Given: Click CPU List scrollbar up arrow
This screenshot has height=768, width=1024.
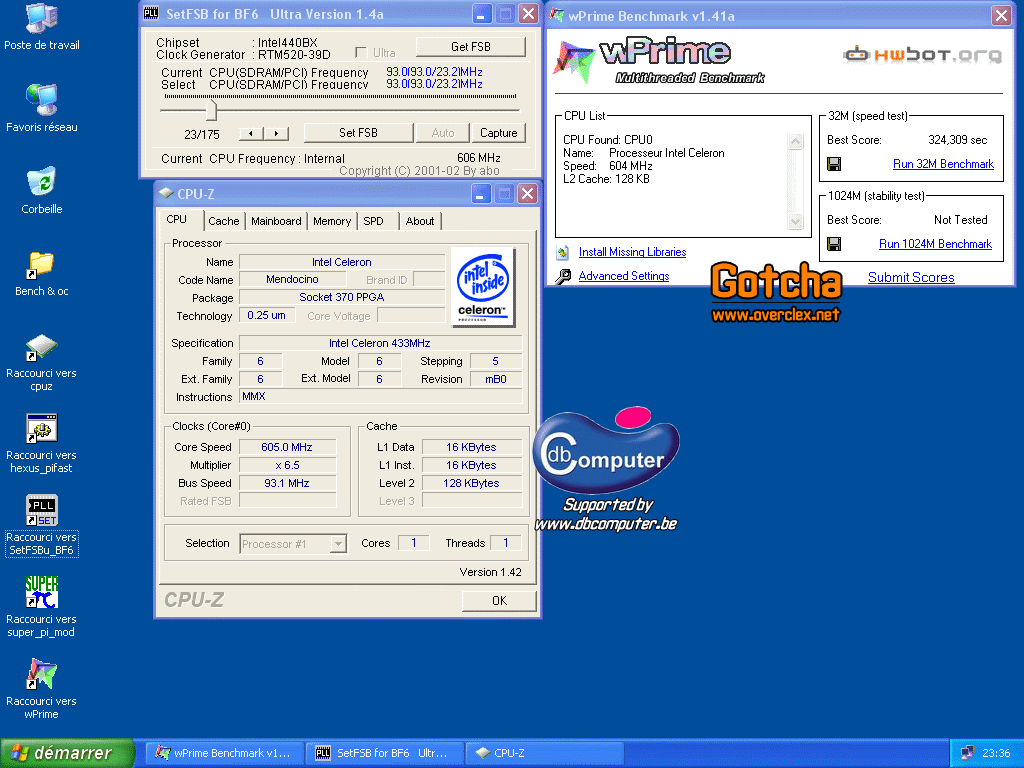Looking at the screenshot, I should point(795,141).
